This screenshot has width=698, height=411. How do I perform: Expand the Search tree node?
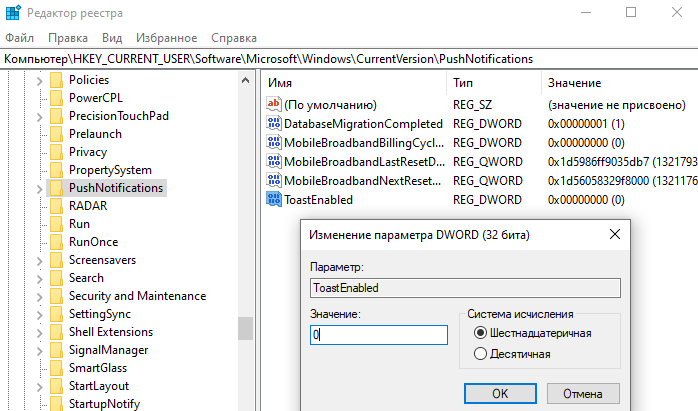pyautogui.click(x=39, y=279)
